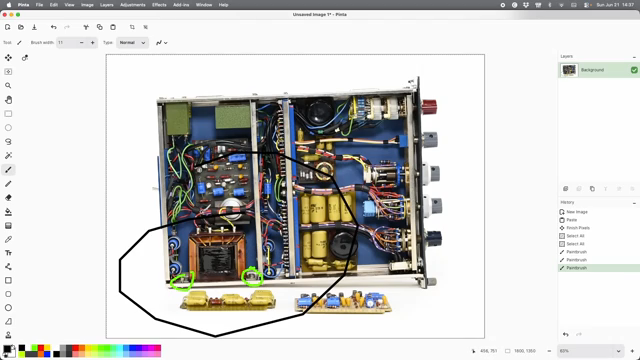Crop to selection toolbar icon
The width and height of the screenshot is (640, 360).
click(132, 27)
